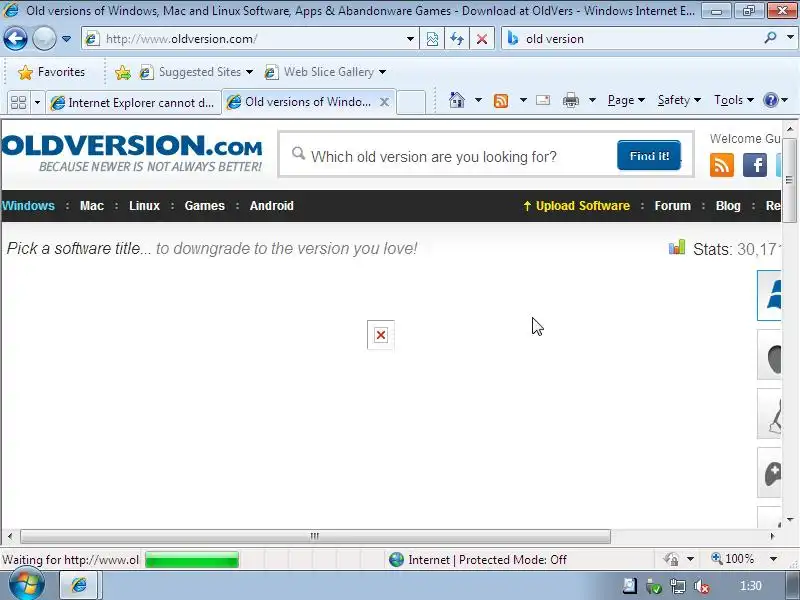800x600 pixels.
Task: Open the Blog link
Action: click(728, 206)
